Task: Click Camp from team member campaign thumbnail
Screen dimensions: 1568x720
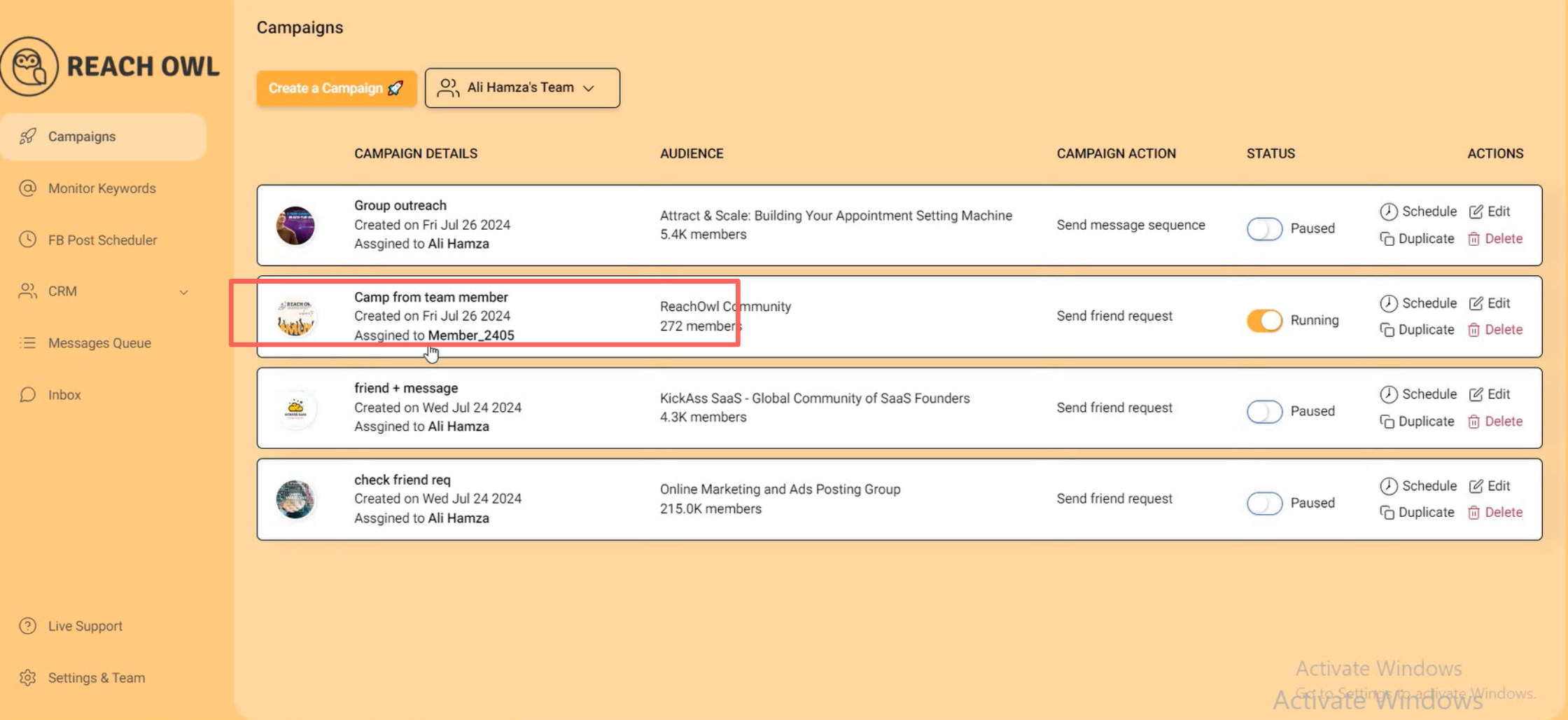Action: 295,317
